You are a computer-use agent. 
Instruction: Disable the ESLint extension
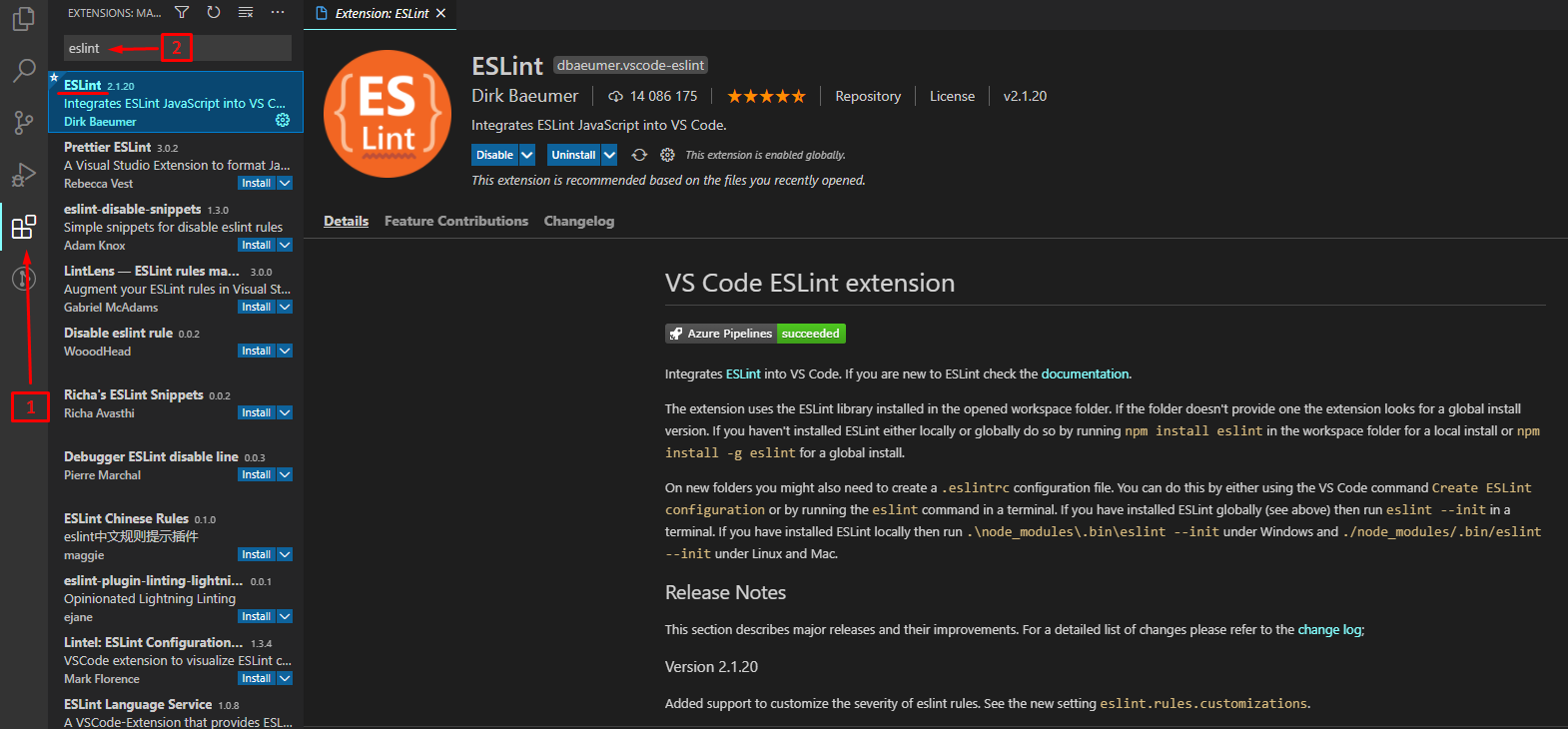[x=494, y=155]
